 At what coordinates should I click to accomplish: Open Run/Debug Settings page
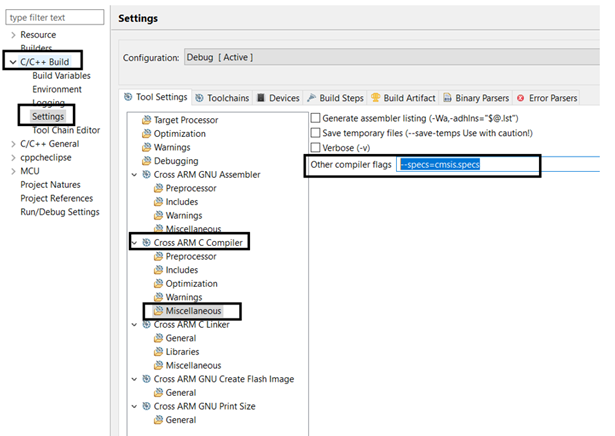pyautogui.click(x=60, y=212)
